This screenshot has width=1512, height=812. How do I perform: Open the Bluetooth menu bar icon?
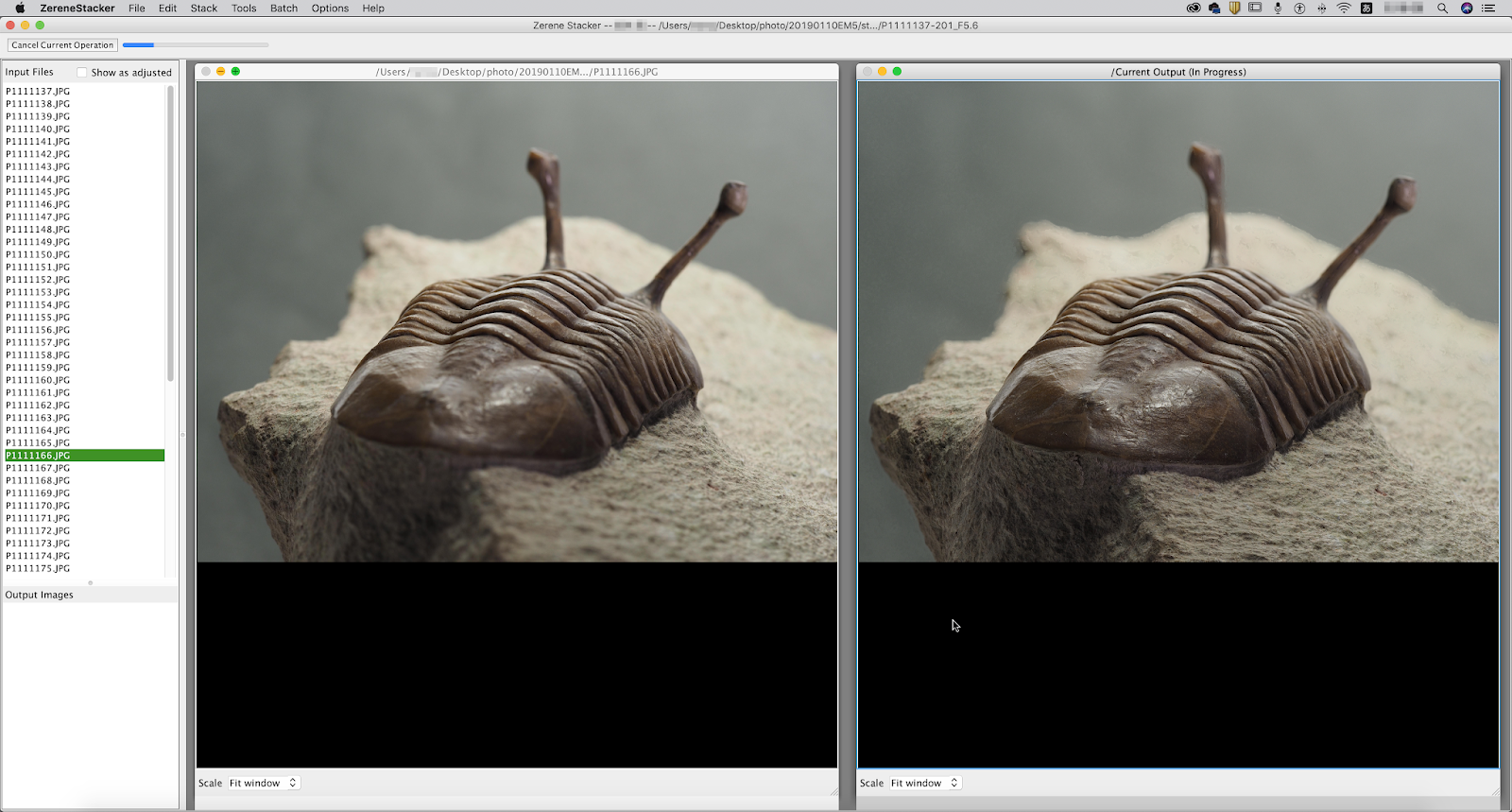1321,8
